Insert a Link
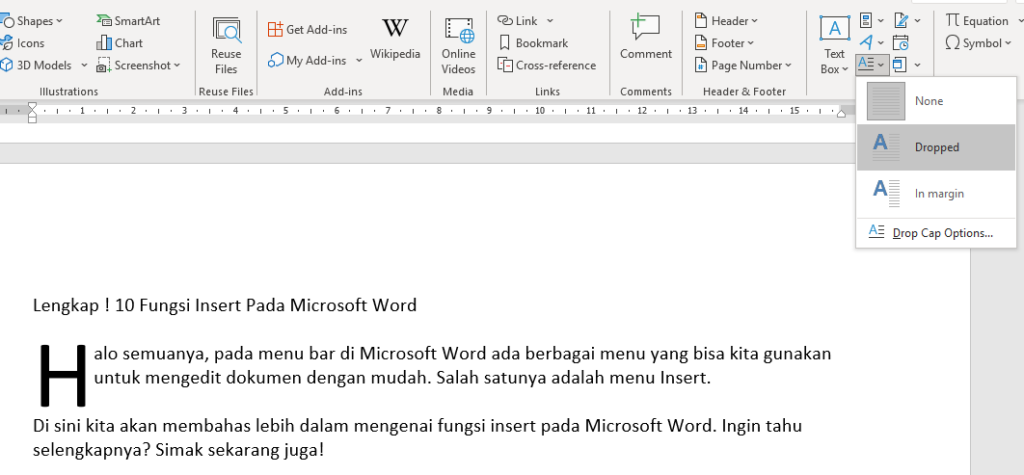 [518, 21]
